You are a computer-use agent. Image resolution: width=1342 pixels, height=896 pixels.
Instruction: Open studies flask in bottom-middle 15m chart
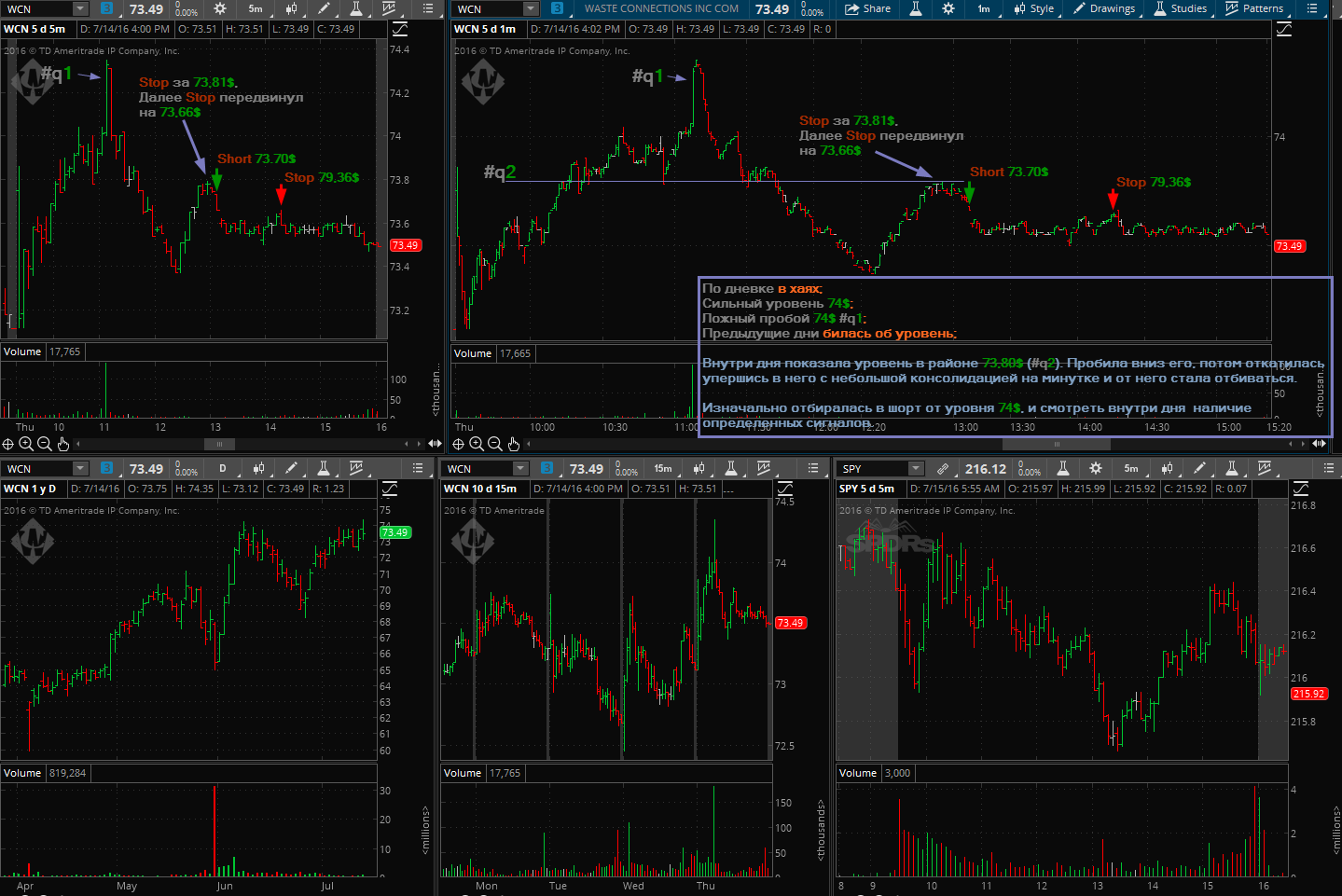(731, 468)
